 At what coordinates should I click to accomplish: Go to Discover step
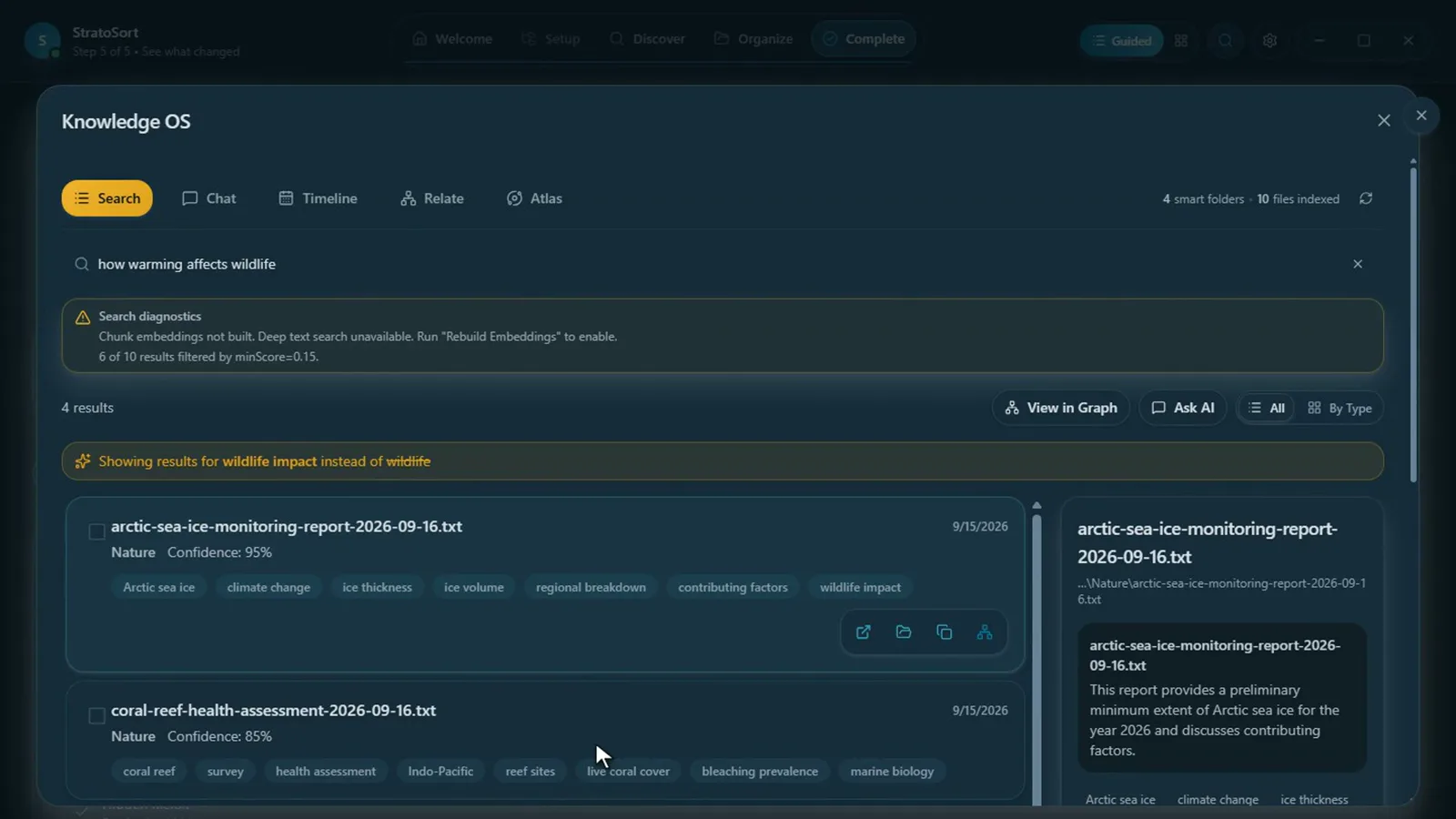(x=647, y=39)
